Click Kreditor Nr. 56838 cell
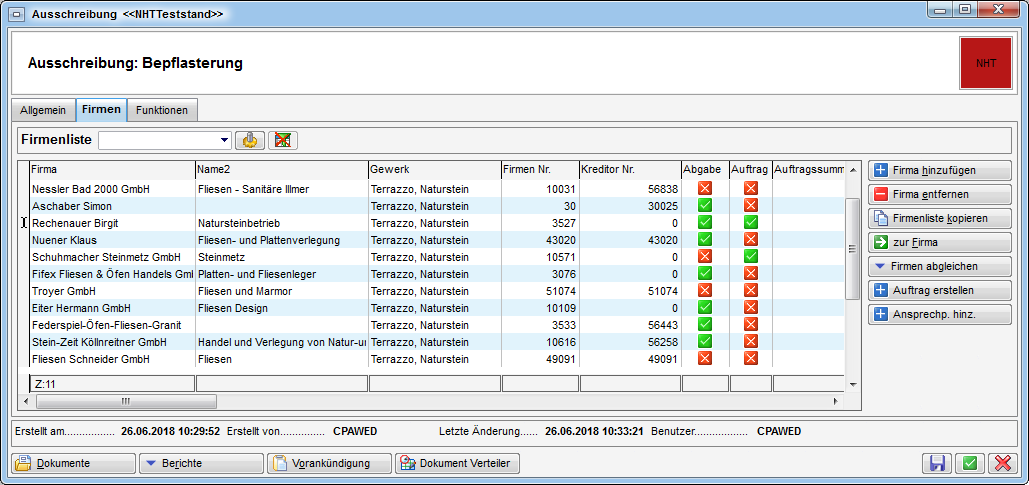The width and height of the screenshot is (1029, 485). (630, 189)
